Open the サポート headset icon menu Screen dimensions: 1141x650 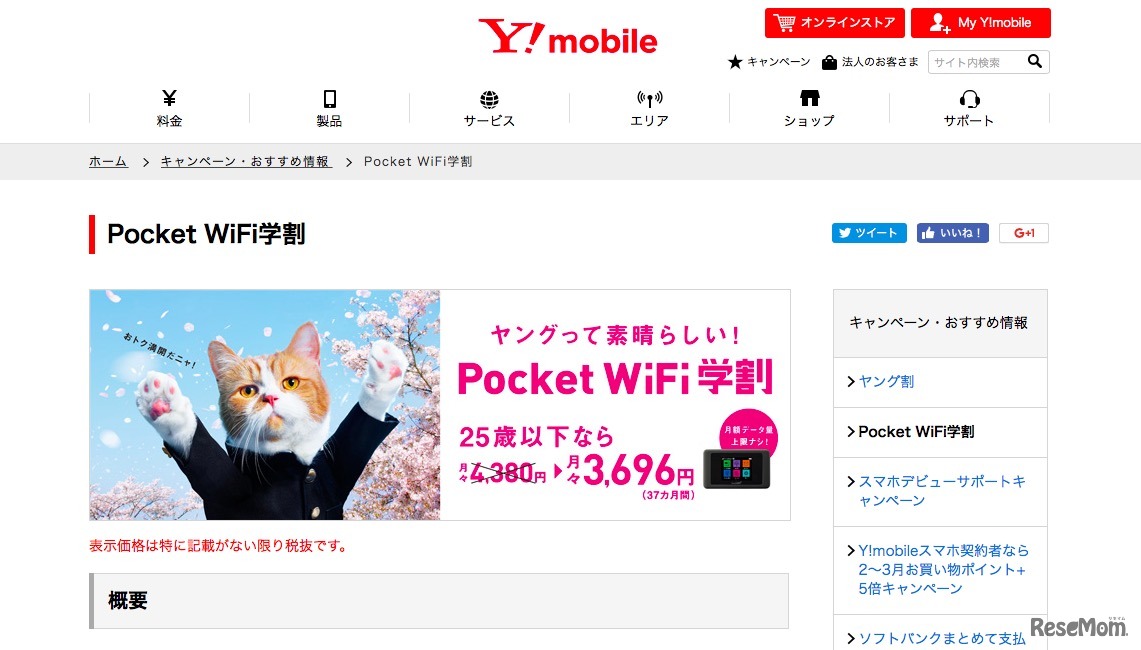pos(969,108)
